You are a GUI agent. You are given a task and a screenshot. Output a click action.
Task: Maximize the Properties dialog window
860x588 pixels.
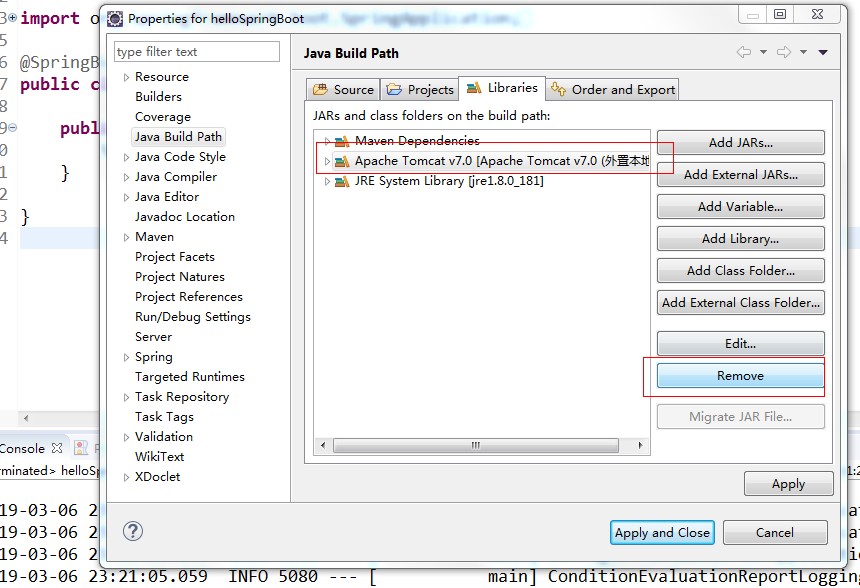(780, 14)
